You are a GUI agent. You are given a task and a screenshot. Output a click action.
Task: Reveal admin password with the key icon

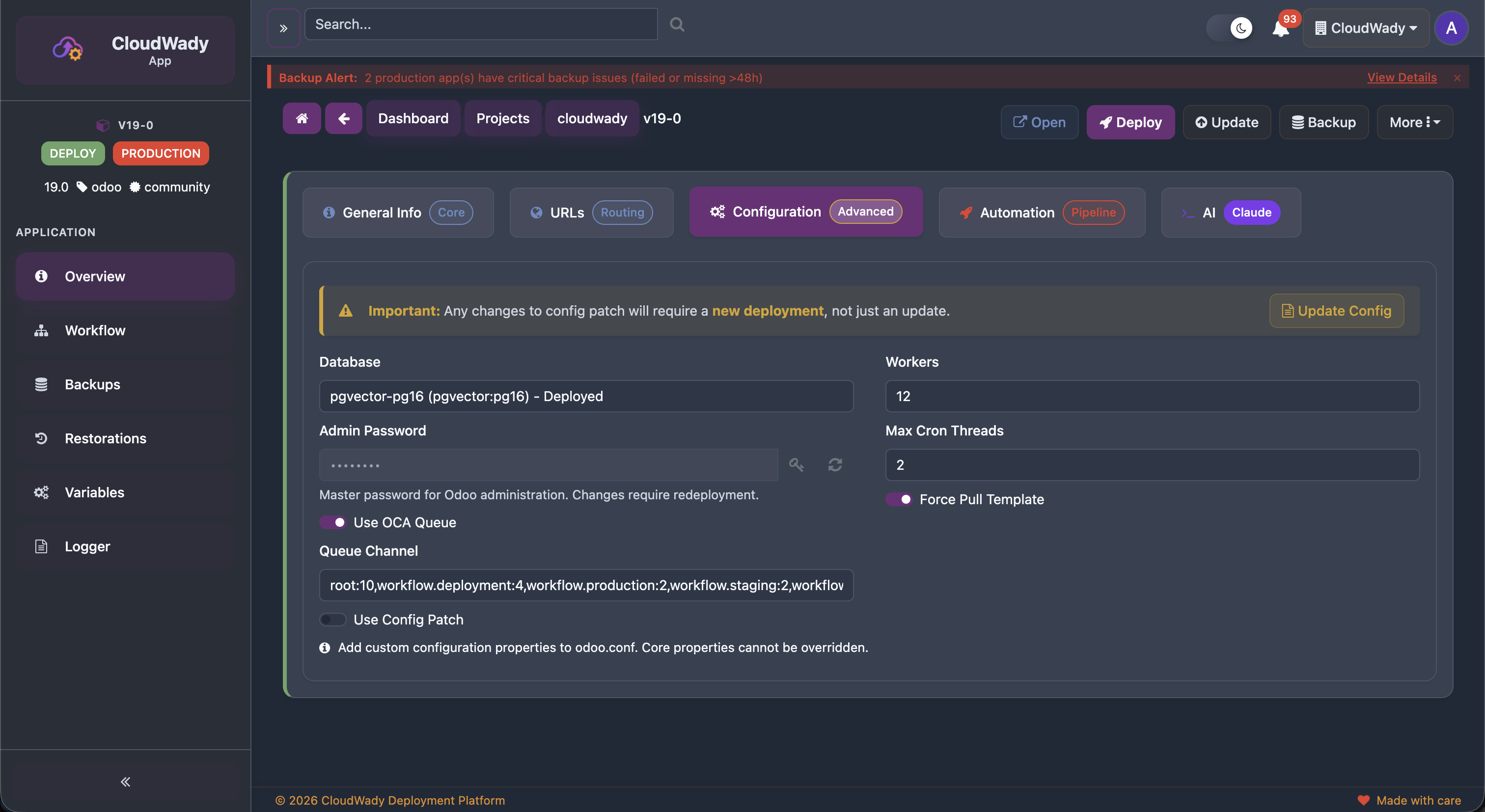point(796,464)
